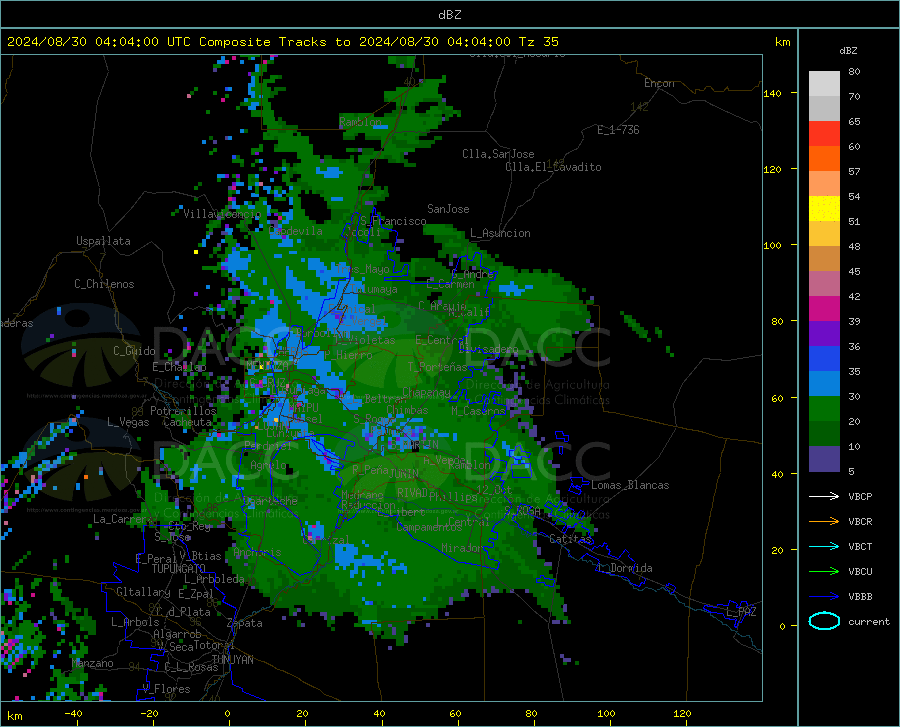The height and width of the screenshot is (727, 900).
Task: Select the light gray 80 dBZ color swatch
Action: coord(824,84)
